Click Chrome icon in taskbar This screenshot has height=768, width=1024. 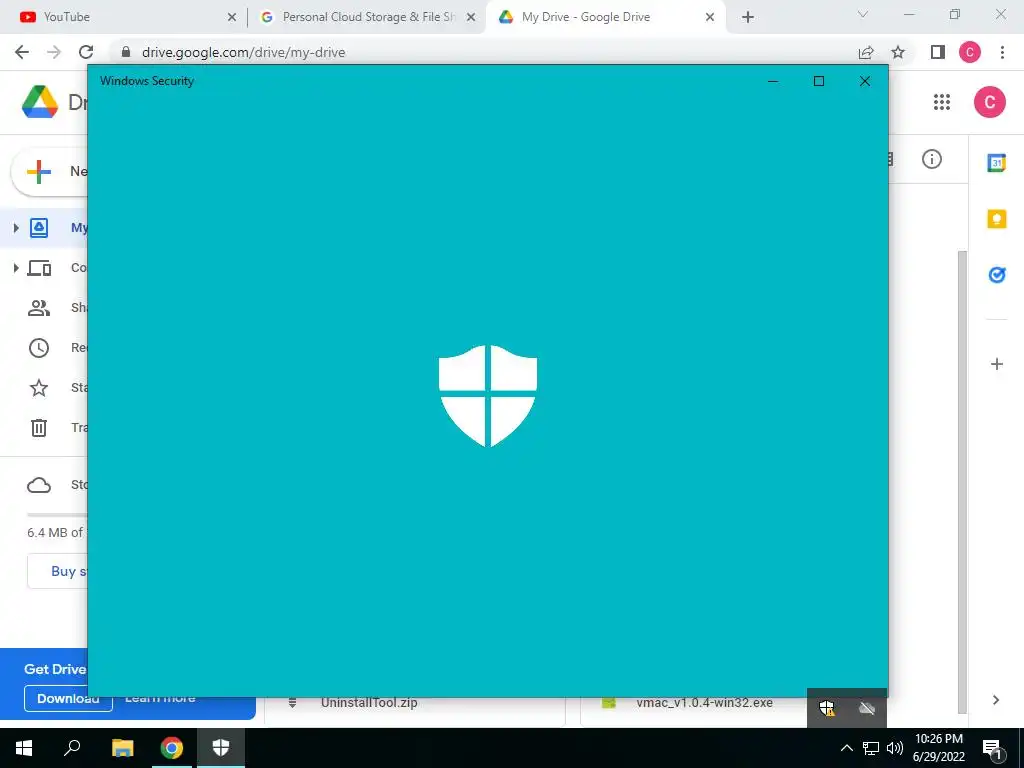click(172, 748)
